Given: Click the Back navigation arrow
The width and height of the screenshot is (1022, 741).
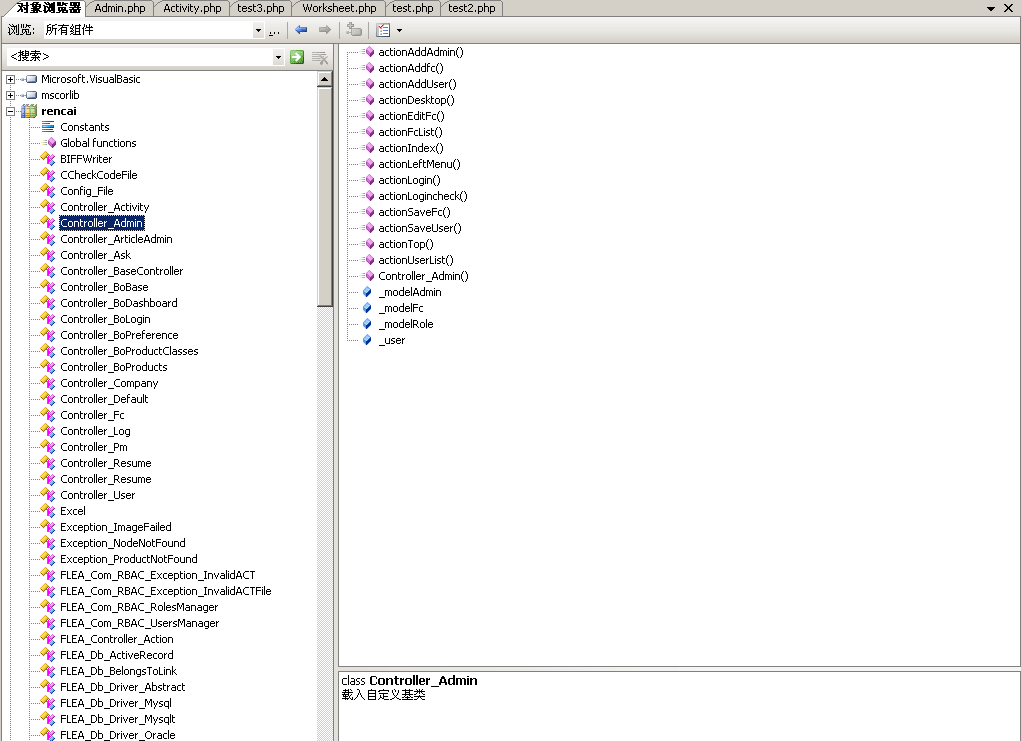Looking at the screenshot, I should (x=300, y=30).
